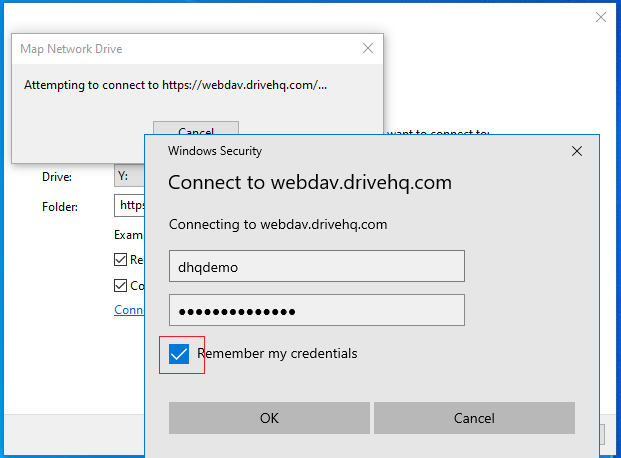Image resolution: width=621 pixels, height=458 pixels.
Task: Click OK in Windows Security dialog
Action: coord(269,418)
